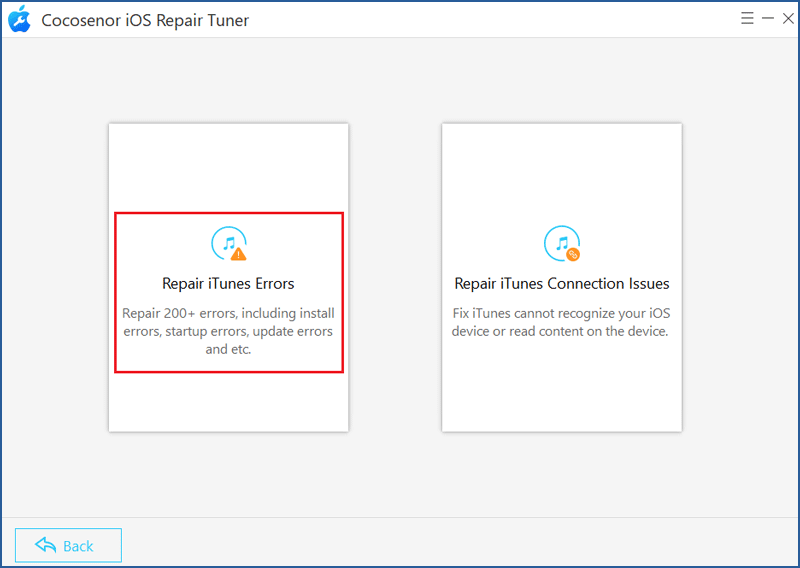Click the 'Fix iTunes cannot recognize' description text
This screenshot has width=800, height=568.
pyautogui.click(x=561, y=322)
